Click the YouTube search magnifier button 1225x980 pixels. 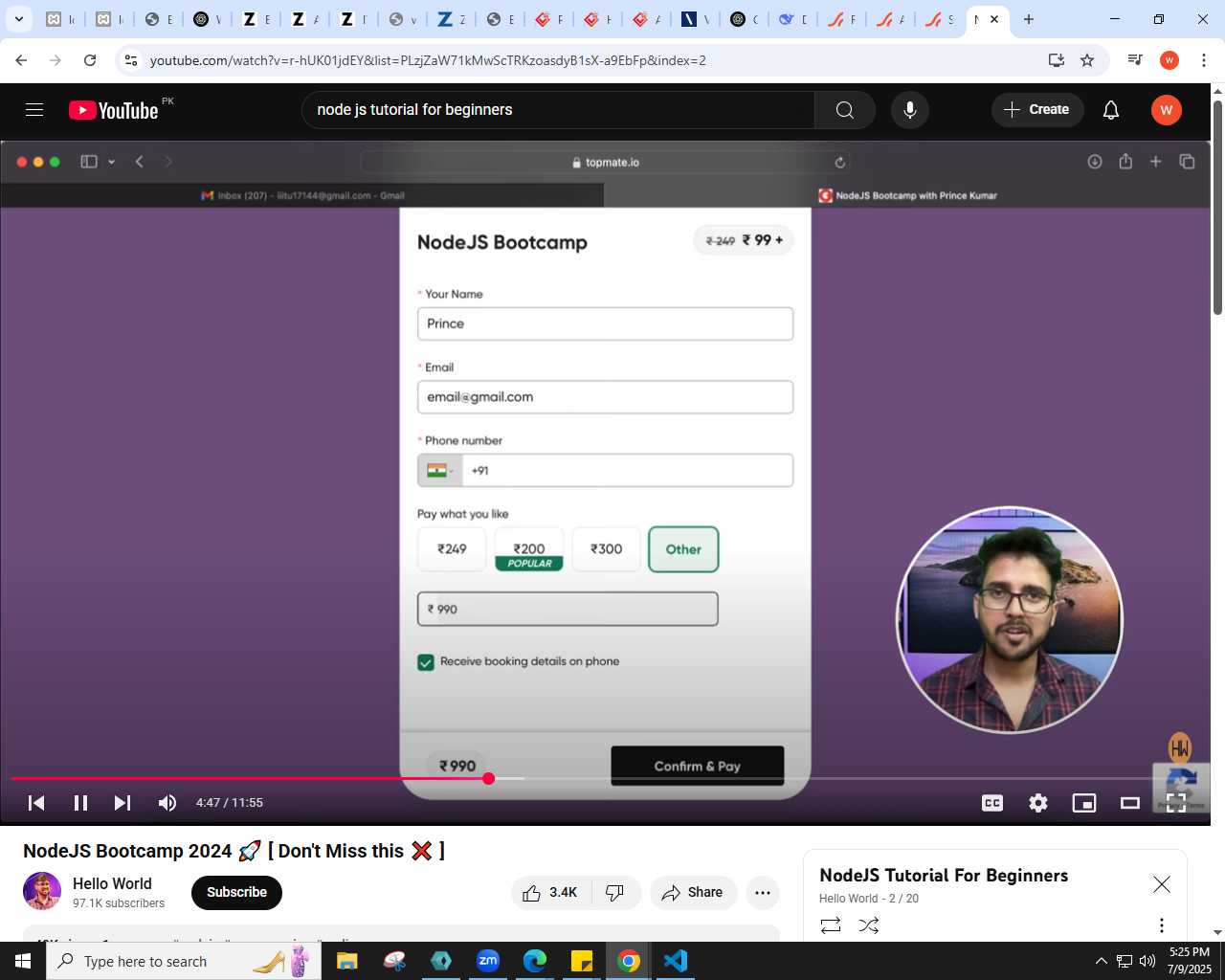[844, 110]
